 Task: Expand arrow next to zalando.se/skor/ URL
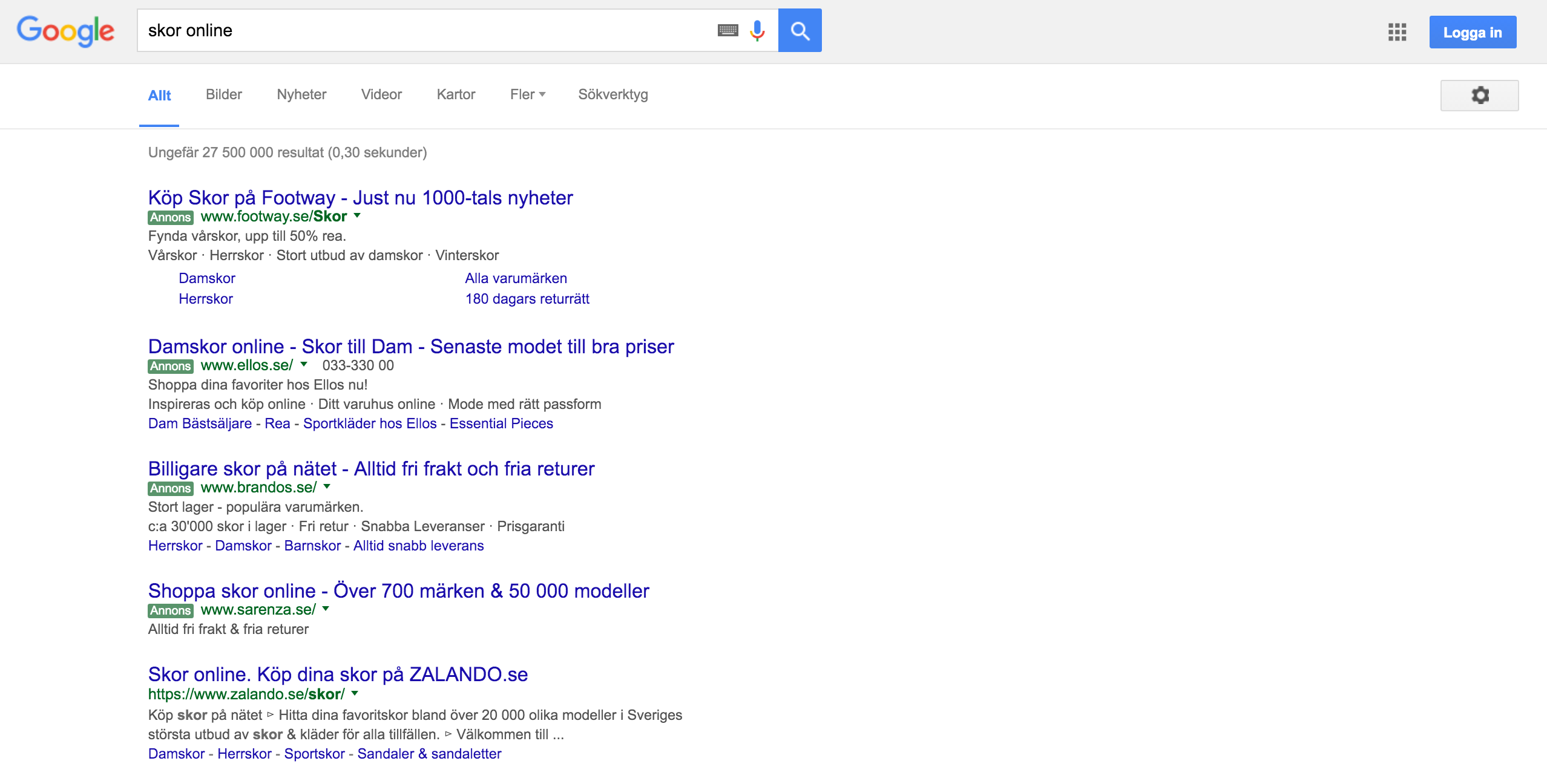click(x=355, y=693)
